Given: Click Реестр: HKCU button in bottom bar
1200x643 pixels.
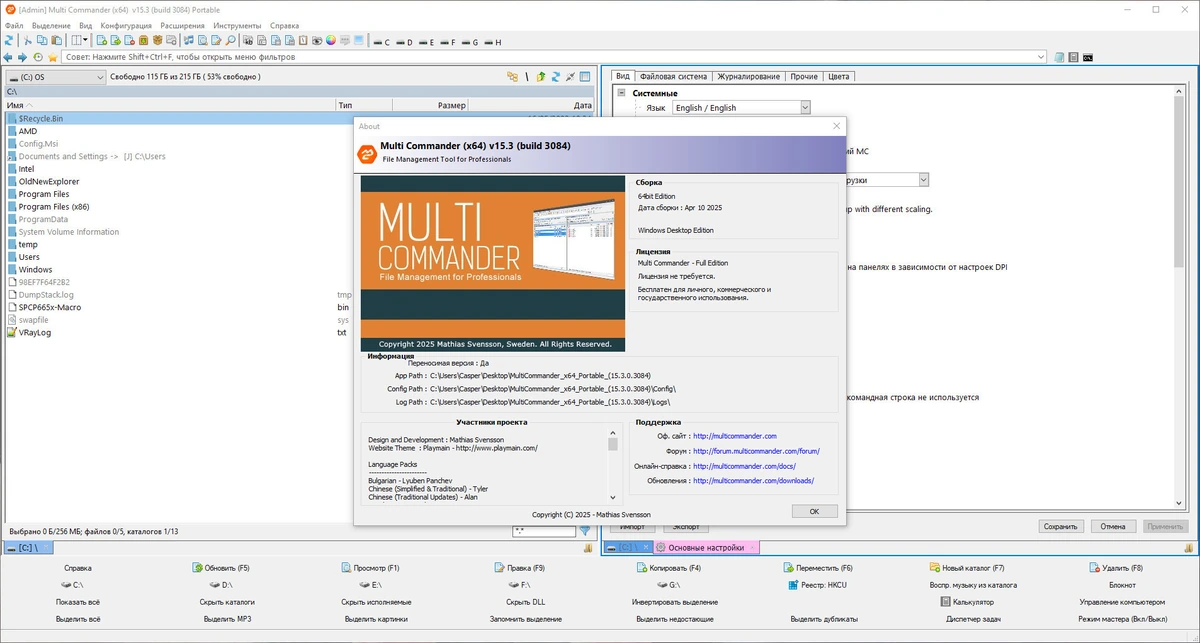Looking at the screenshot, I should pos(817,585).
